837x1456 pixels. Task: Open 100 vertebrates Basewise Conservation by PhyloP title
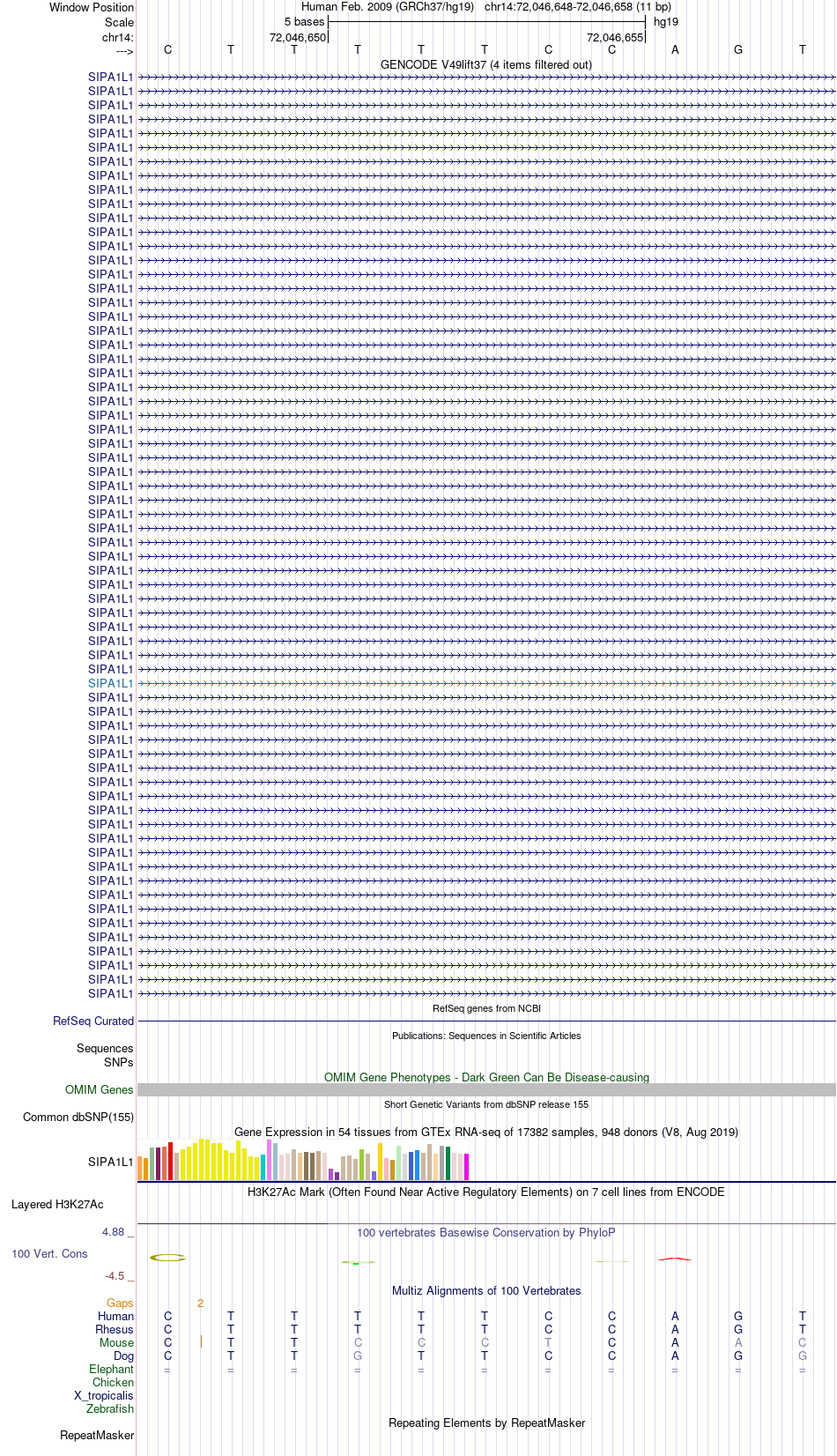486,1233
